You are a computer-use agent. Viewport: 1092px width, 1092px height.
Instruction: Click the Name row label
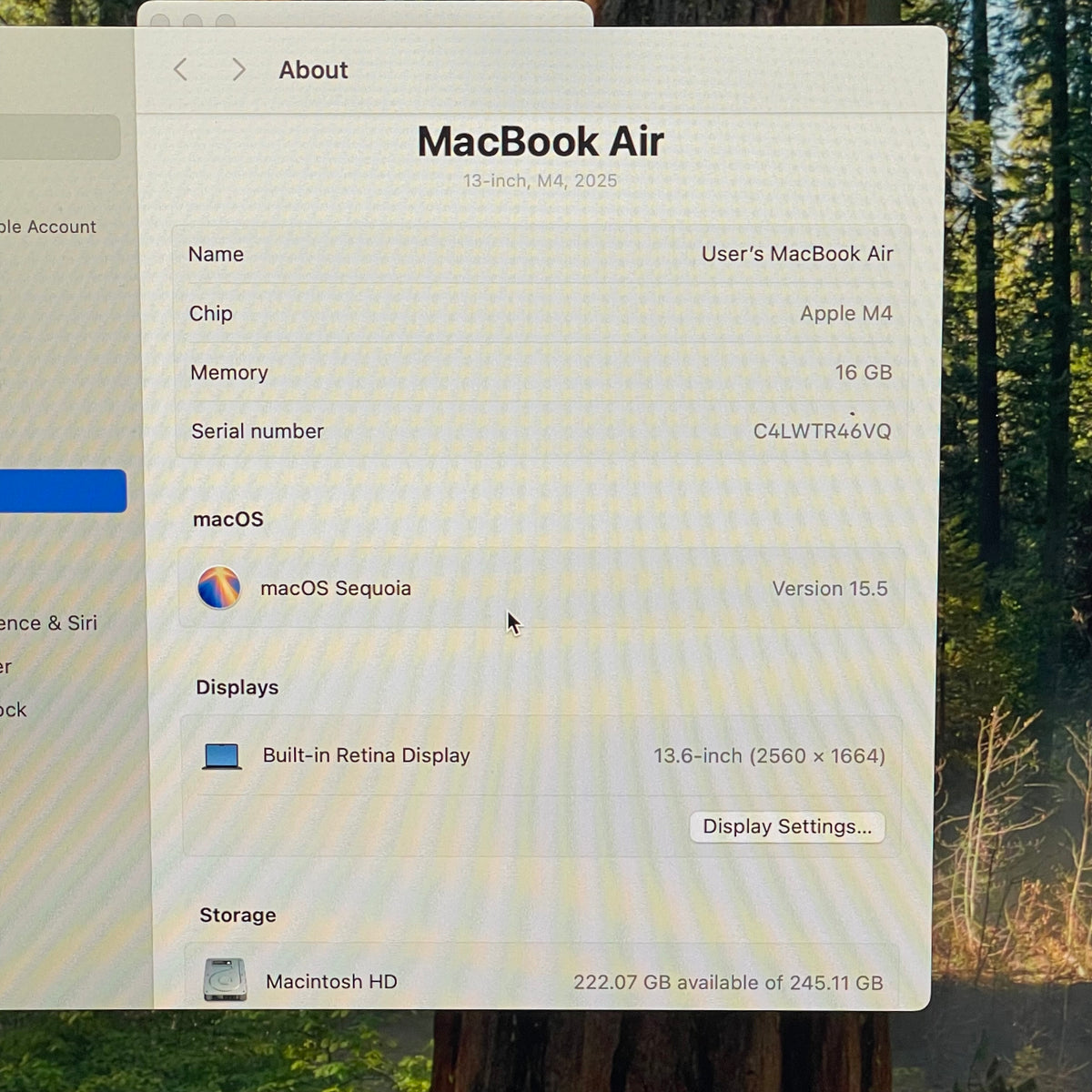click(x=216, y=254)
